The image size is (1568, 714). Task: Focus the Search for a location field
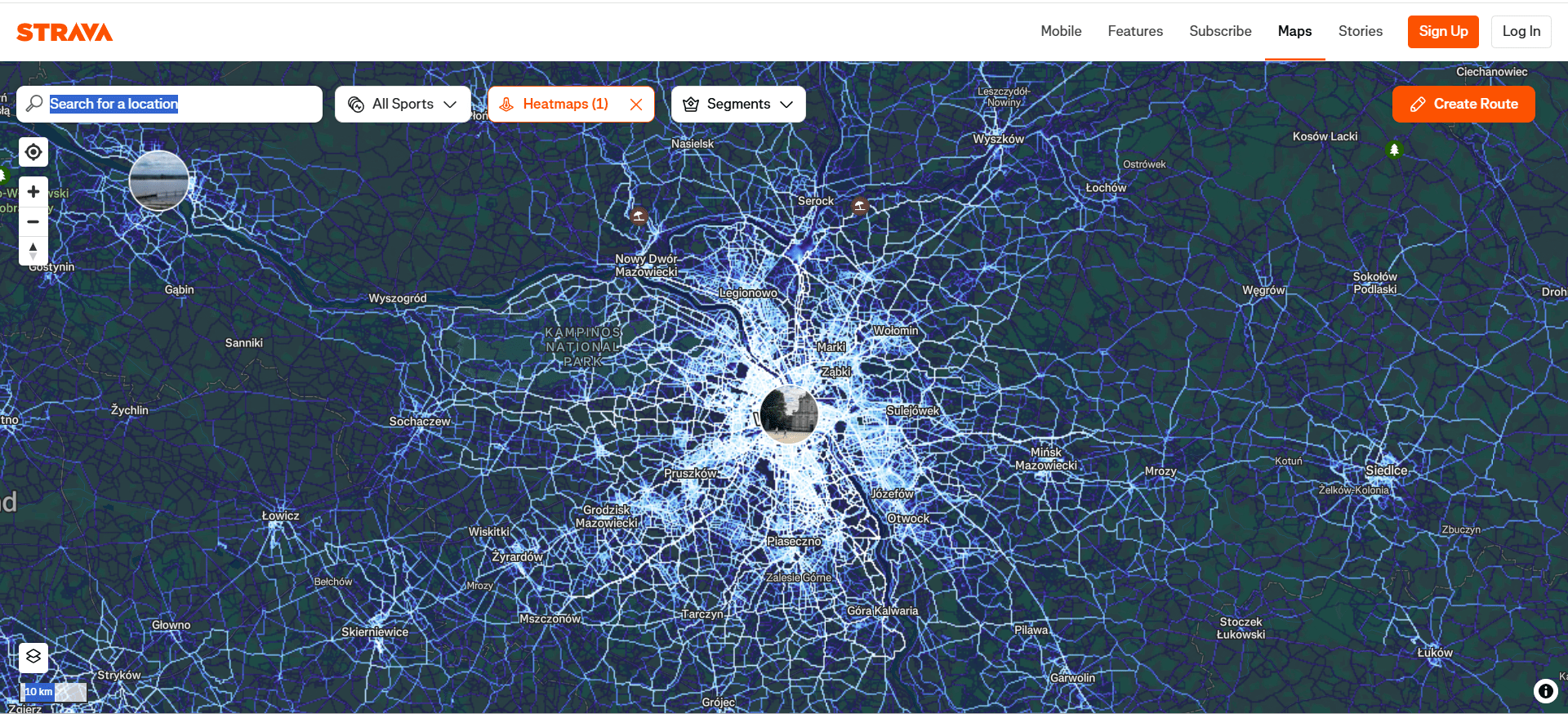[x=169, y=105]
